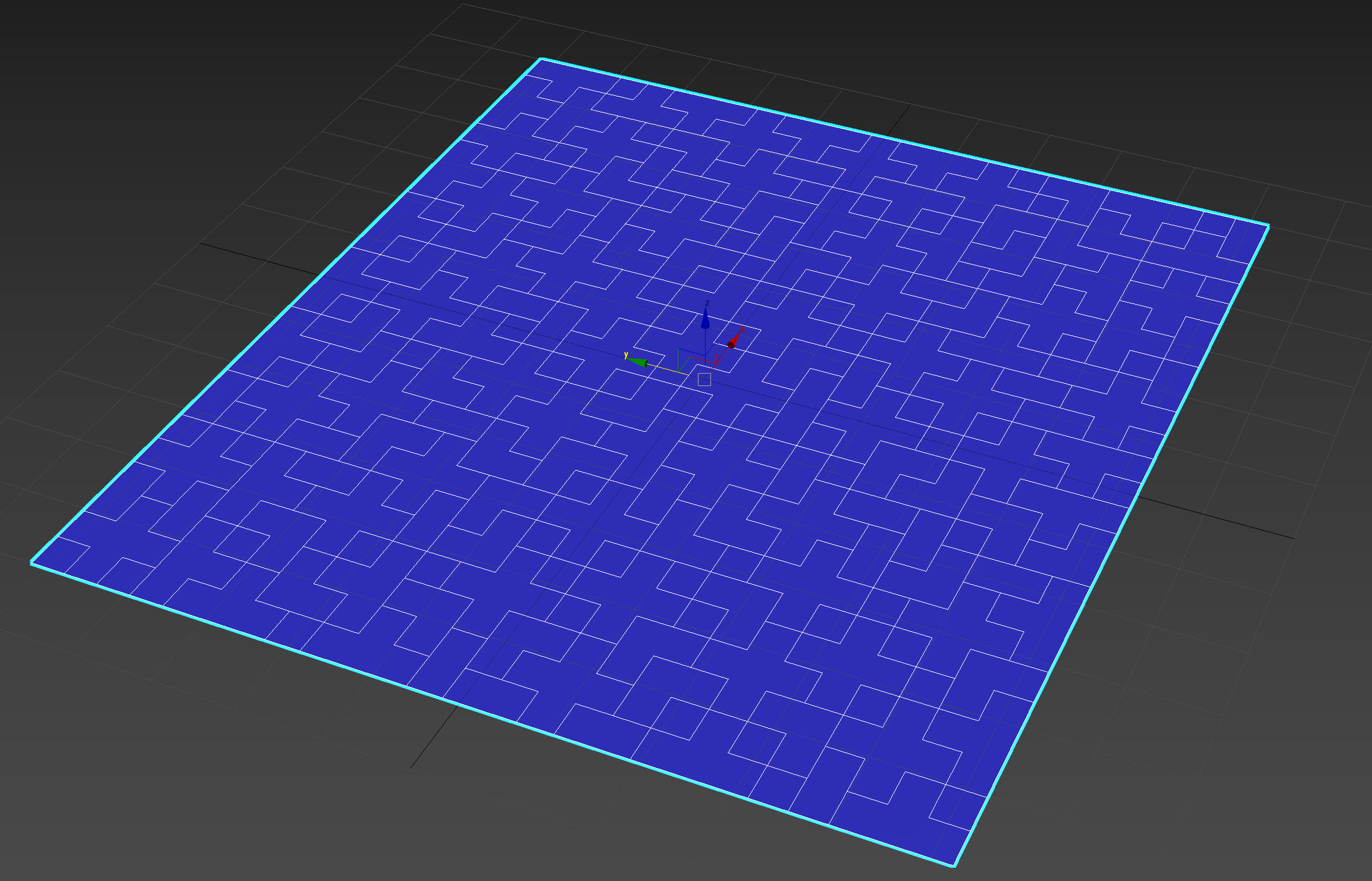Image resolution: width=1372 pixels, height=881 pixels.
Task: Click the blue 'z' axis label
Action: coord(707,303)
